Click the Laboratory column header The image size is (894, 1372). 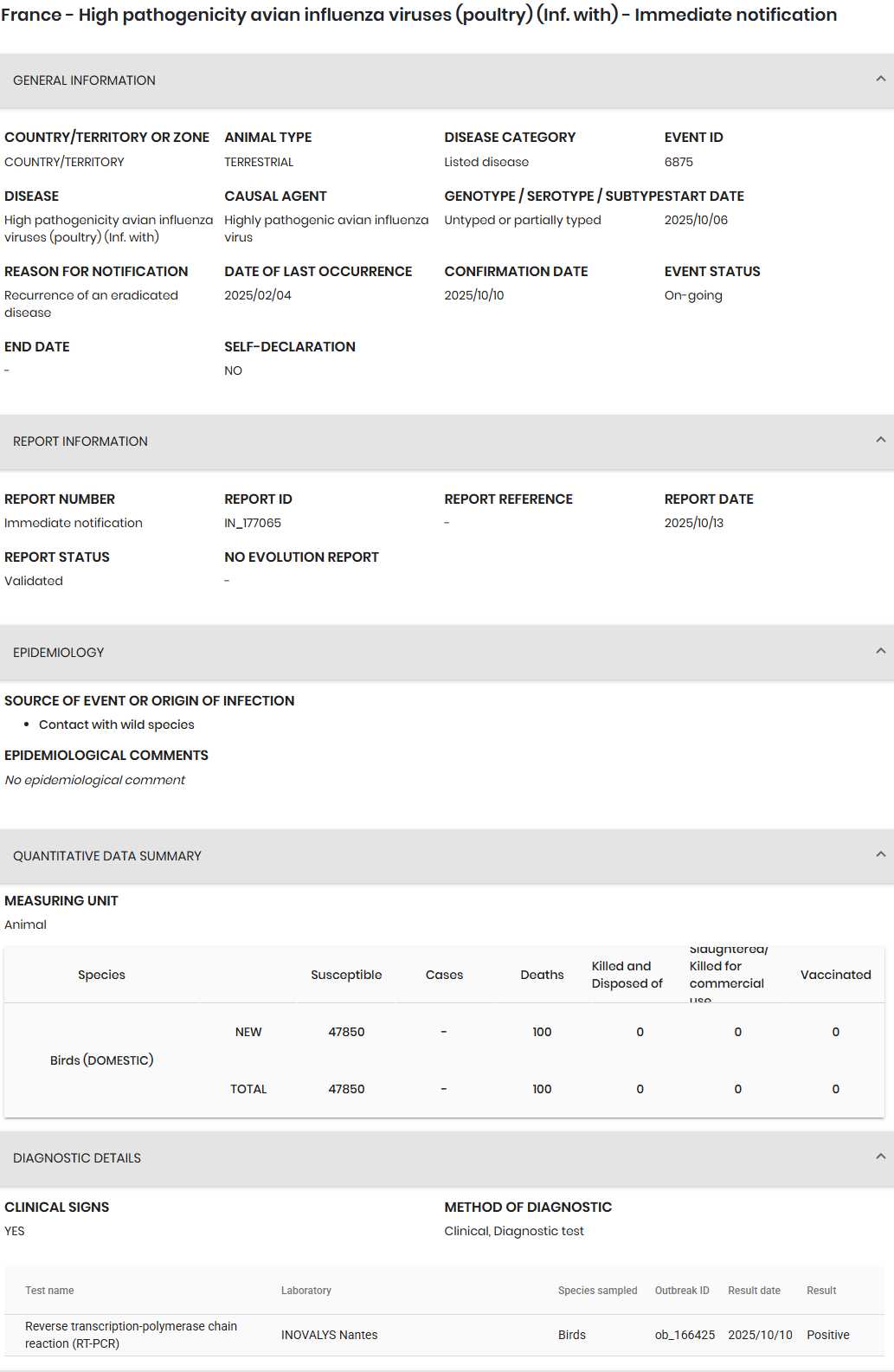(306, 1291)
